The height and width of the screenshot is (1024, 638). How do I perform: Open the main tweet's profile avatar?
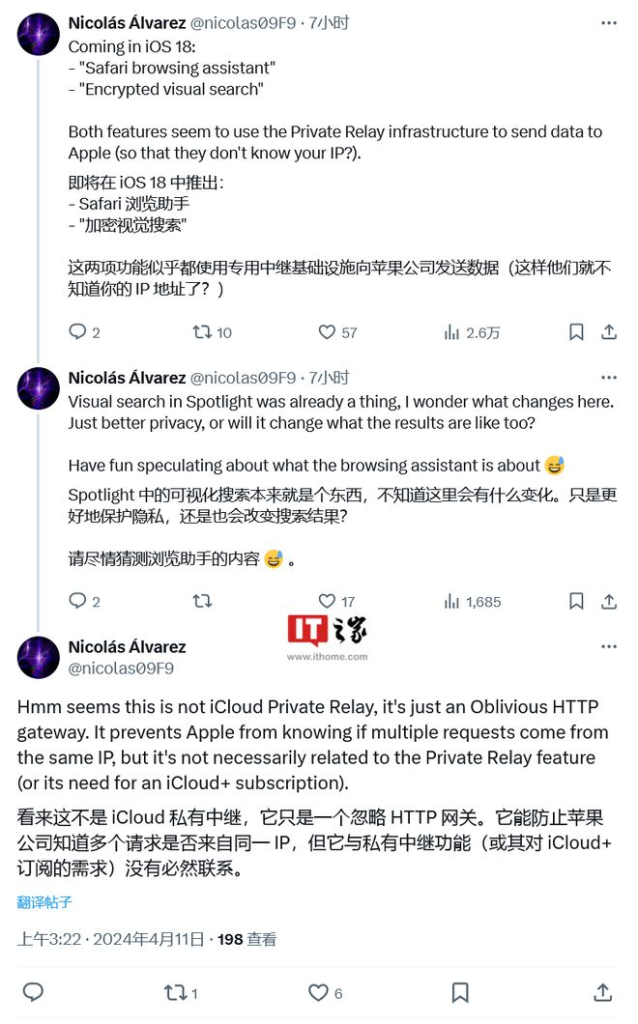[39, 658]
